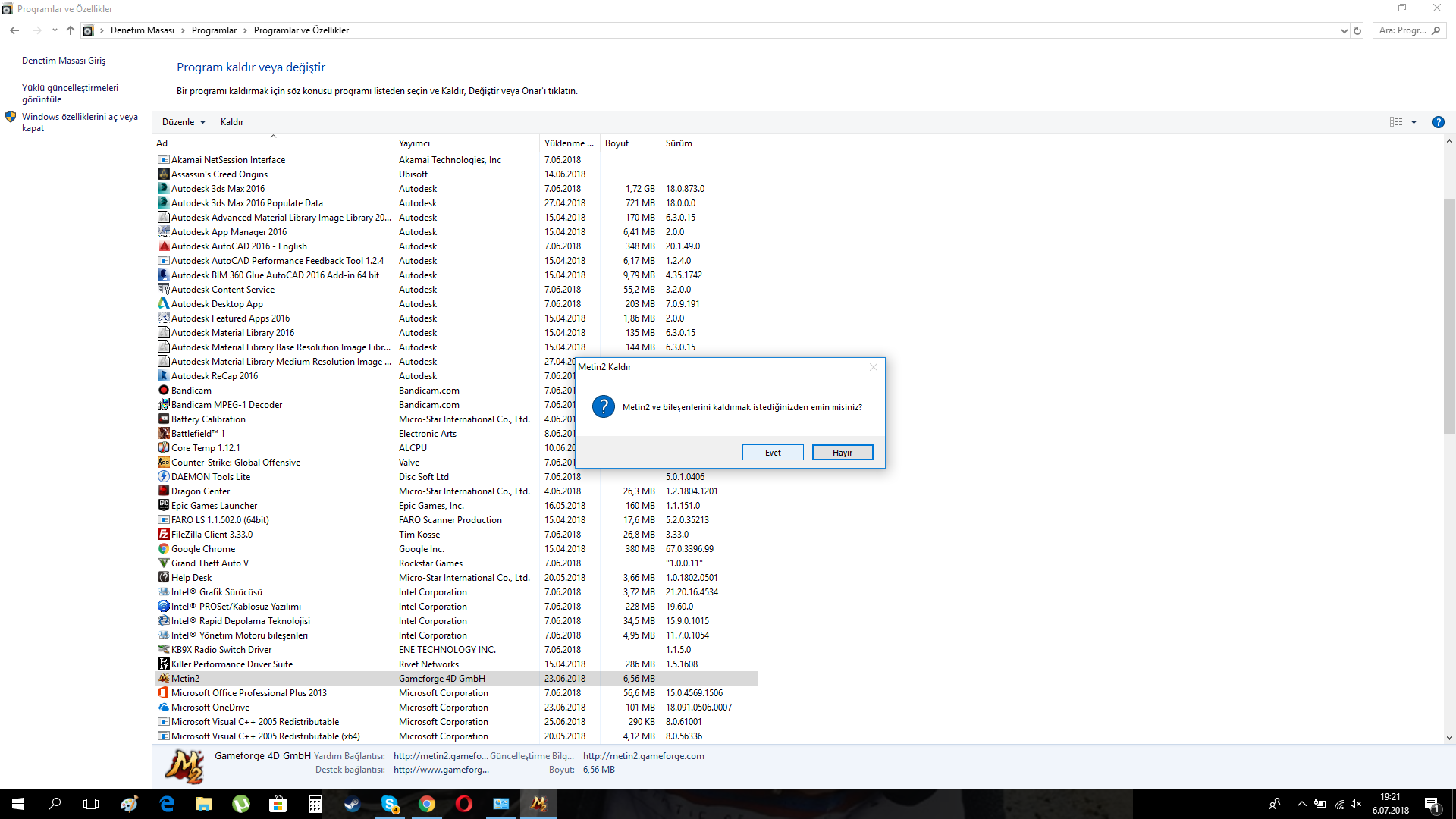Select Microsoft Office Professional Plus 2013
The width and height of the screenshot is (1456, 819).
pyautogui.click(x=456, y=693)
